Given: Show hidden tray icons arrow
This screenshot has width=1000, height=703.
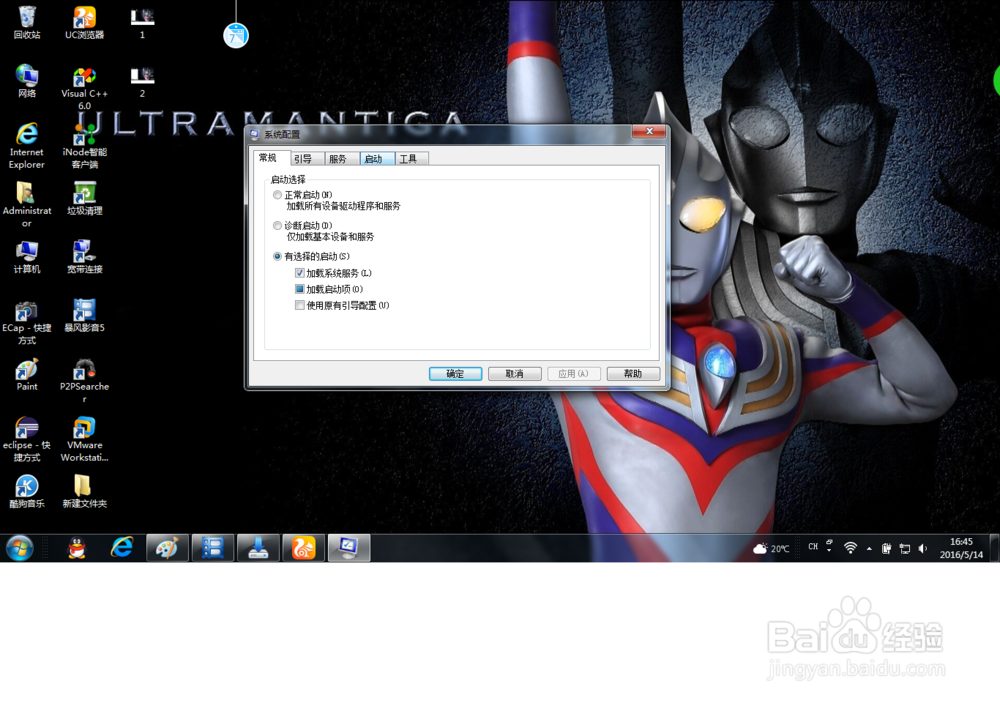Looking at the screenshot, I should [x=869, y=549].
